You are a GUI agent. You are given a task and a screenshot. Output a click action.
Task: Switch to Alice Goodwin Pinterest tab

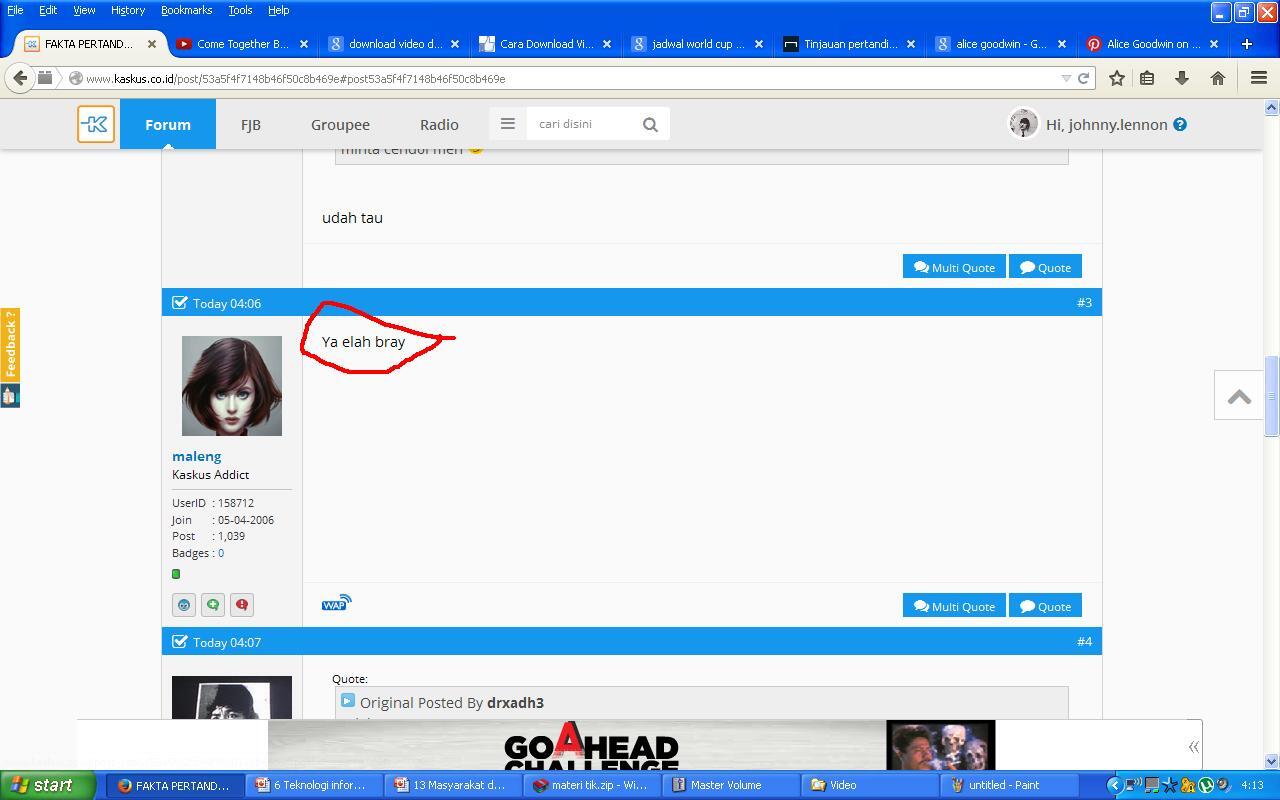point(1153,44)
